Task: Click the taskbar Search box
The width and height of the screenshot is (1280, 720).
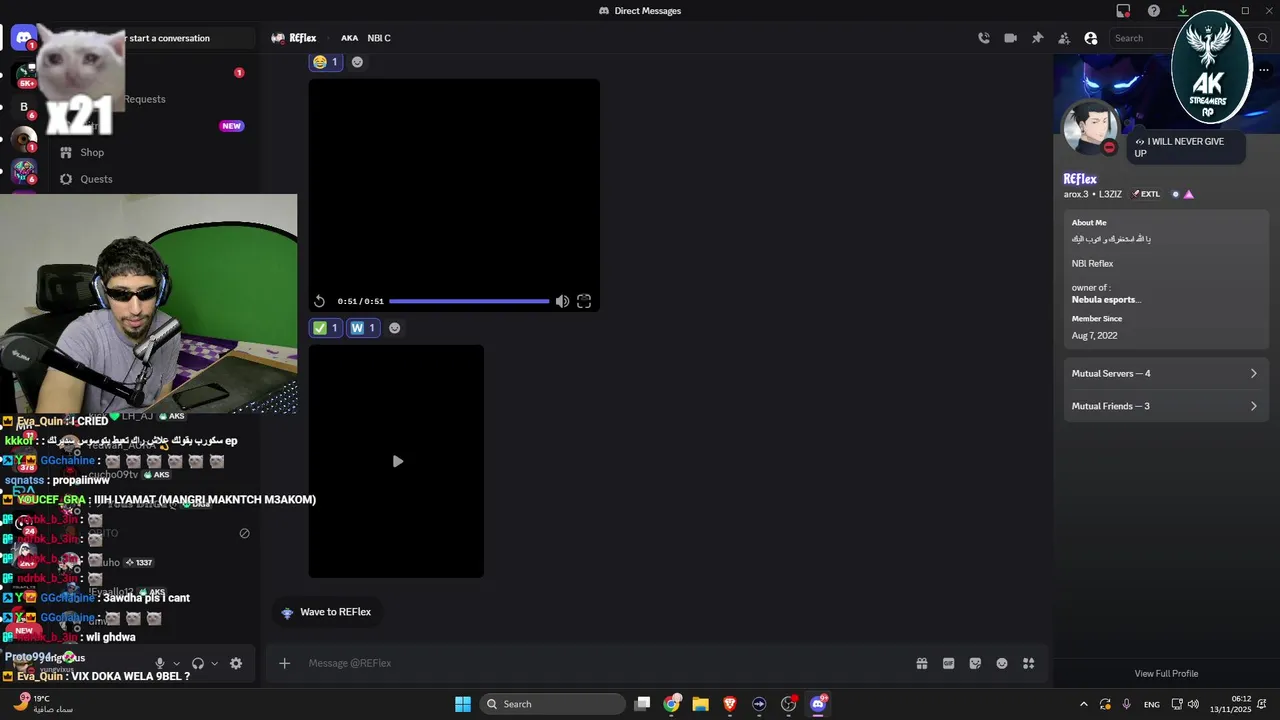Action: click(553, 704)
